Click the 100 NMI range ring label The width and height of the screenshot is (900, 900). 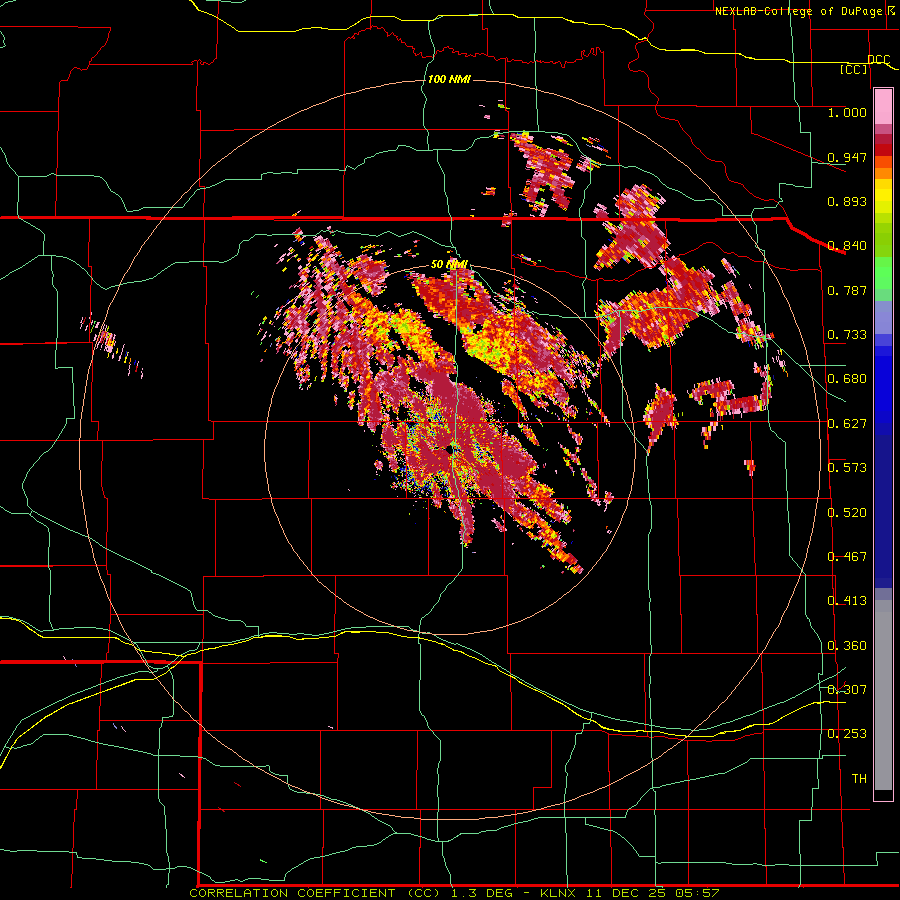[x=449, y=79]
